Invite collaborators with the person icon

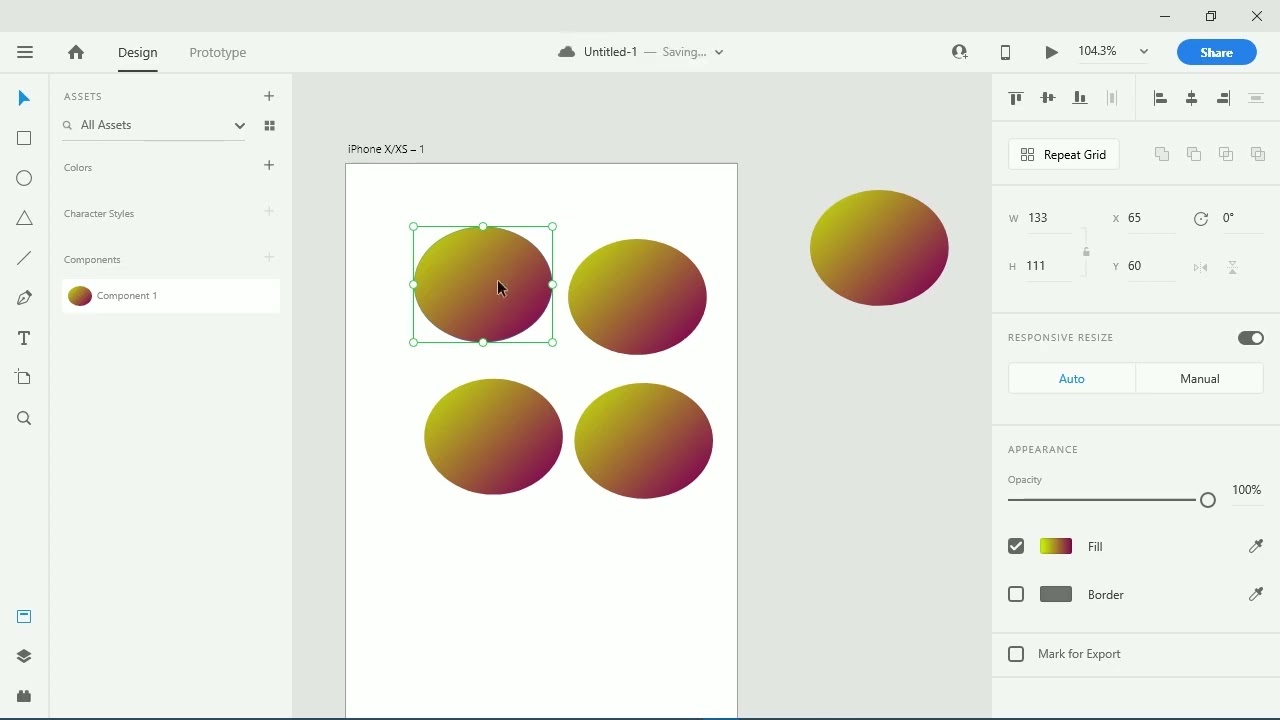coord(960,52)
